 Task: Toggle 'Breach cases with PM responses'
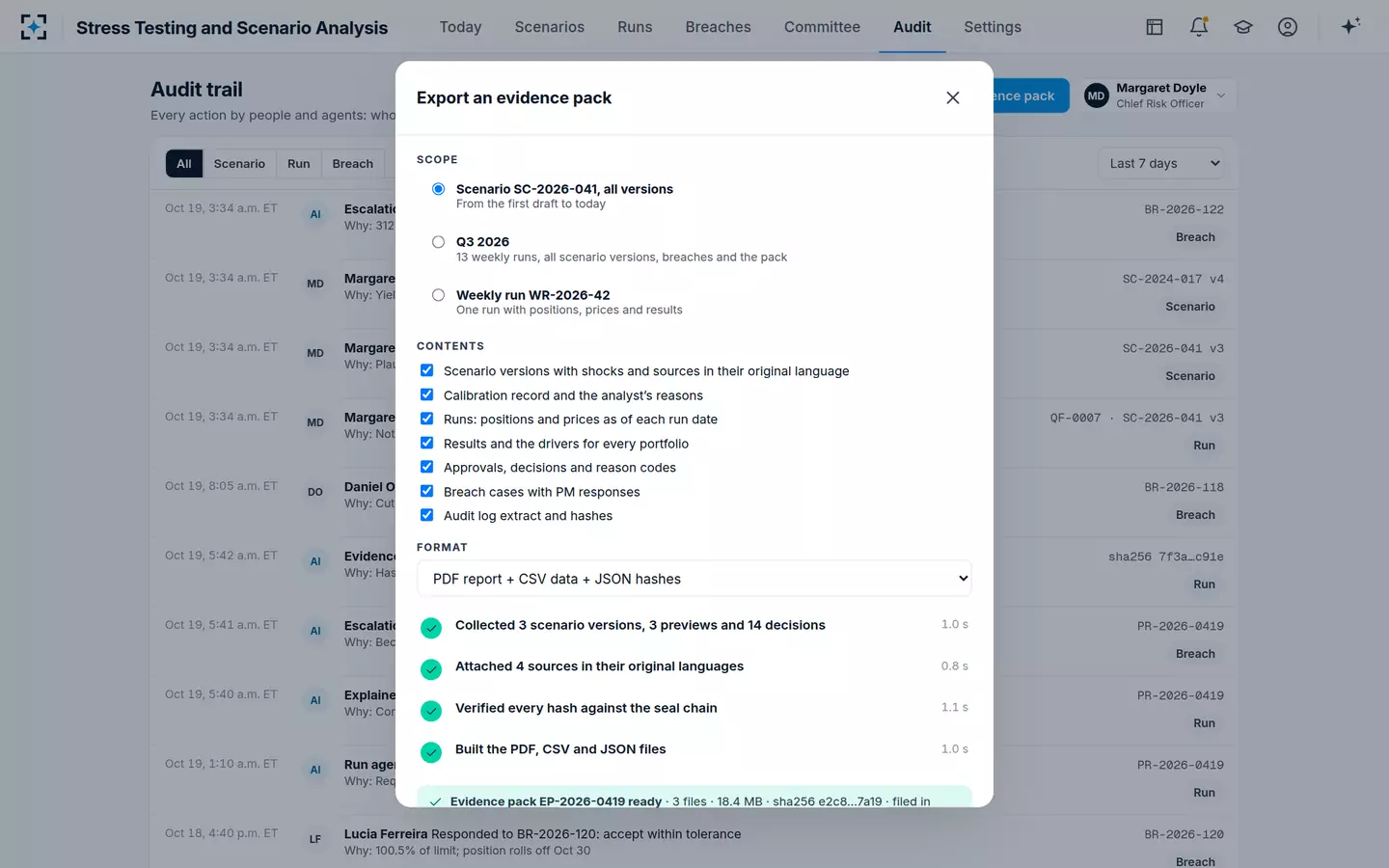[426, 491]
